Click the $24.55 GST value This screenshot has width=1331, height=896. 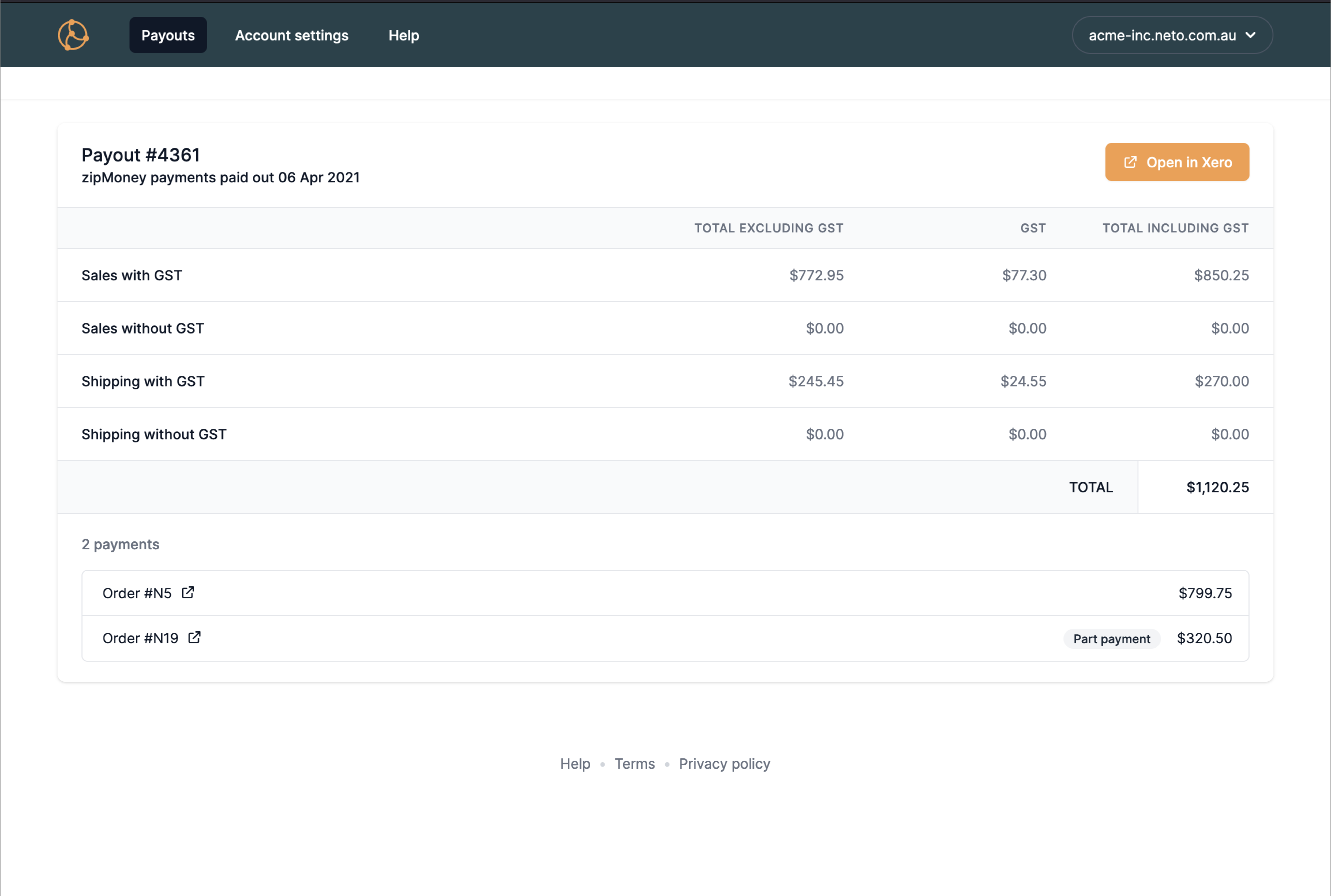tap(1023, 381)
